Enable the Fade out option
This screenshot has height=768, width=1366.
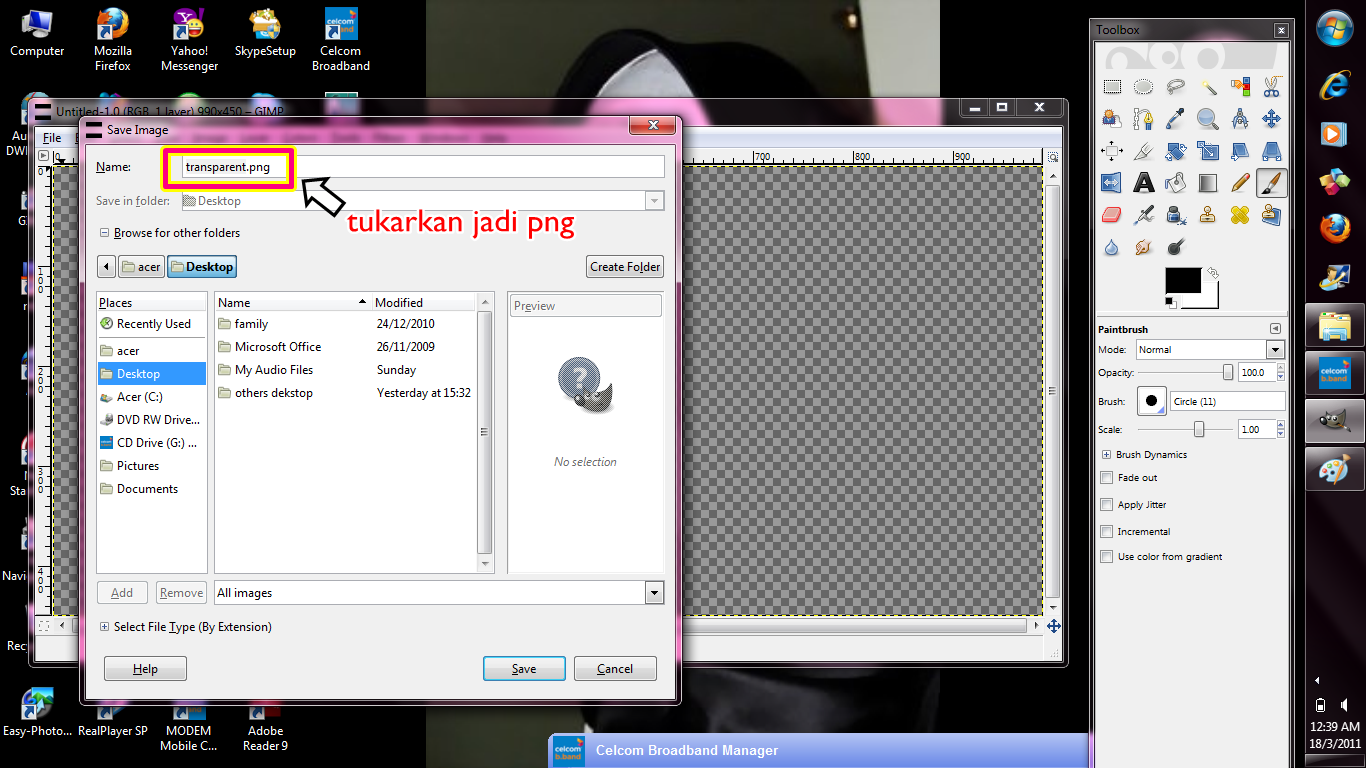tap(1106, 477)
